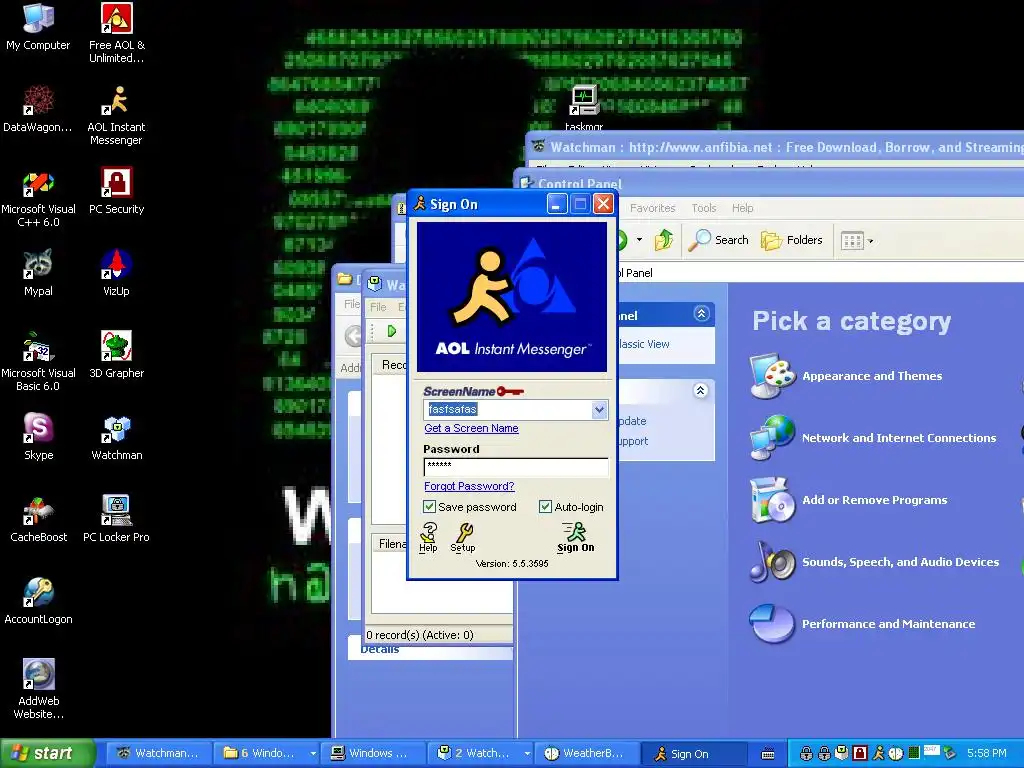
Task: Click the taskbar clock showing 5:58 PM
Action: (x=986, y=753)
